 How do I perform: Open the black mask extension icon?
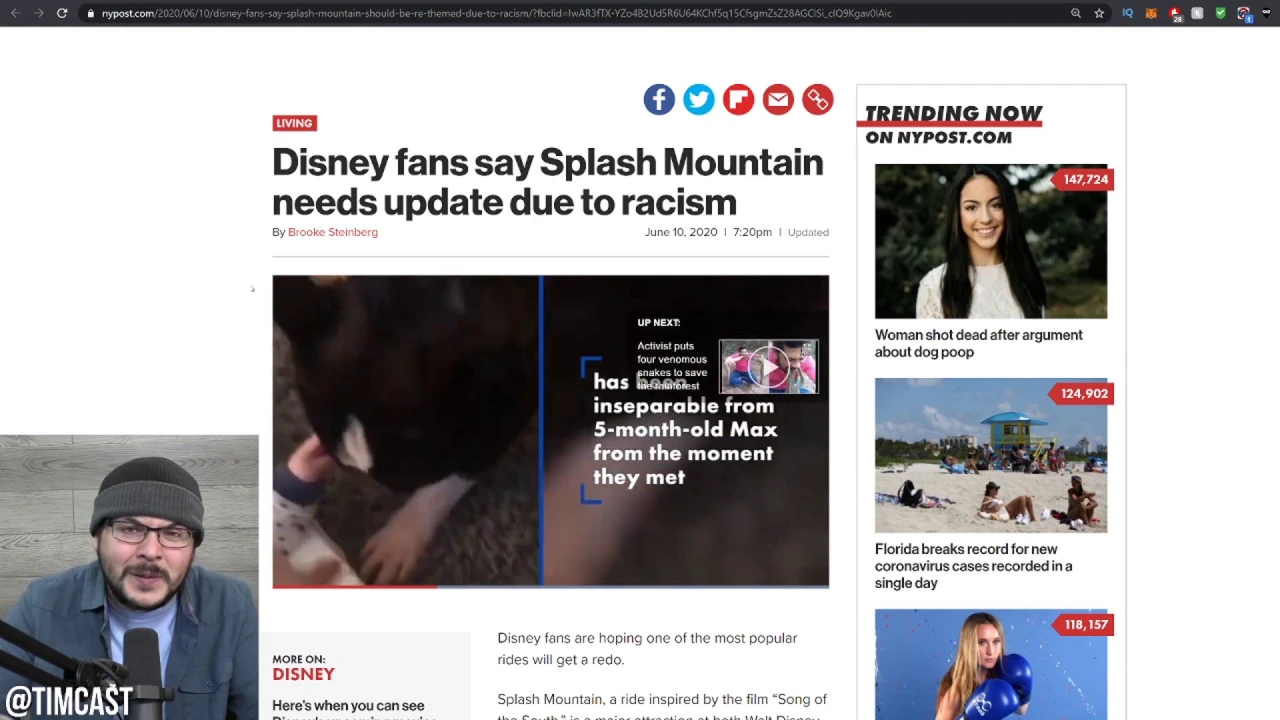point(1267,13)
